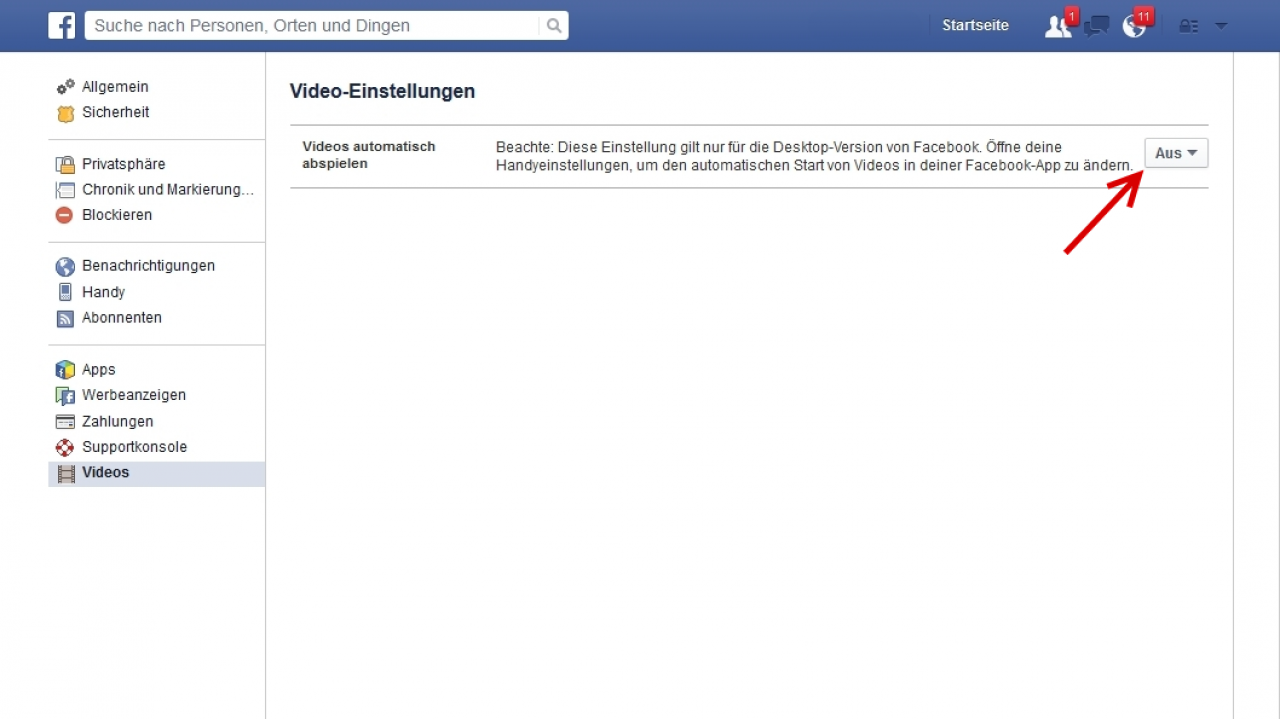
Task: Click the red Blockieren icon
Action: click(x=65, y=215)
